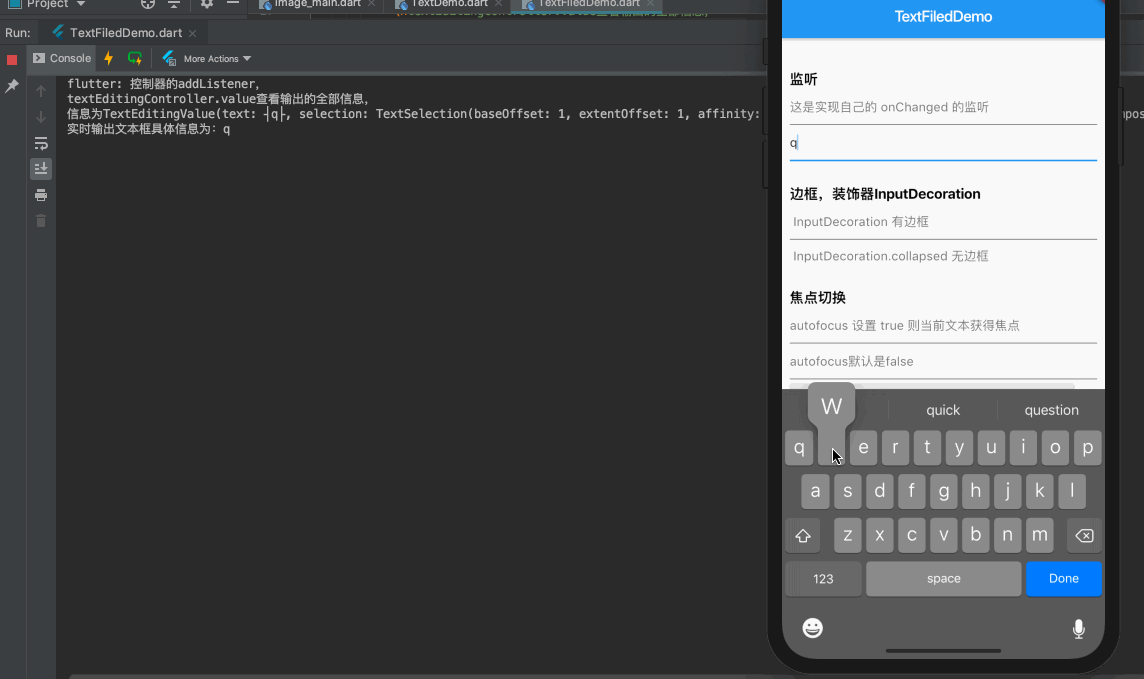This screenshot has width=1144, height=679.
Task: Tap the space bar key
Action: [943, 579]
